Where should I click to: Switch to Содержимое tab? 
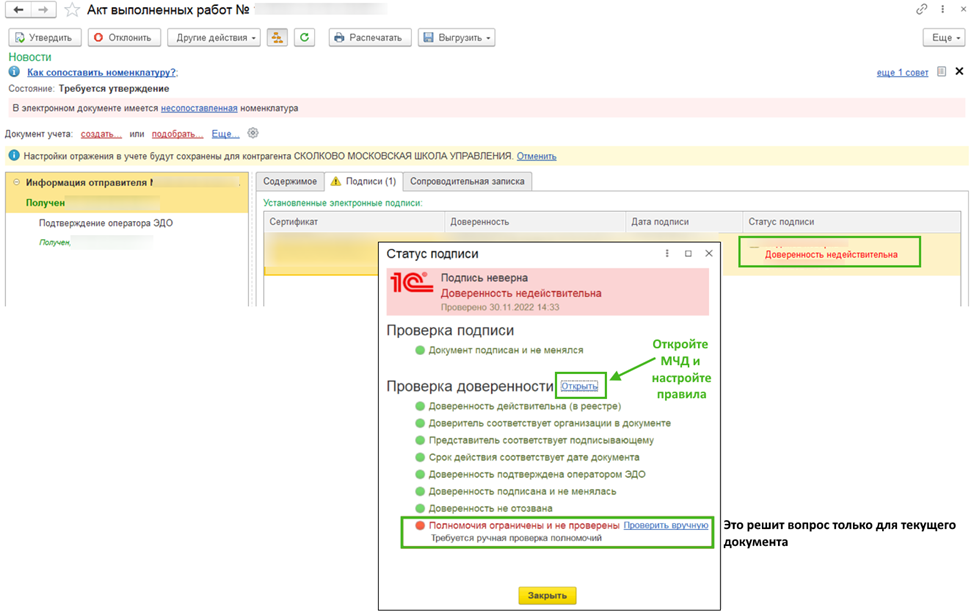289,181
